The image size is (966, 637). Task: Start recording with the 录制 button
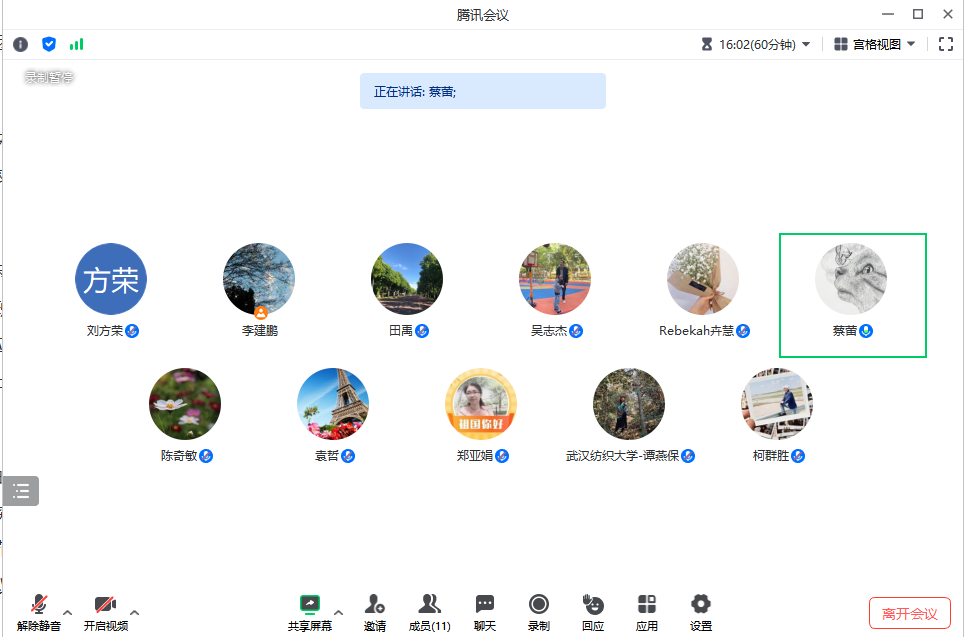(539, 611)
